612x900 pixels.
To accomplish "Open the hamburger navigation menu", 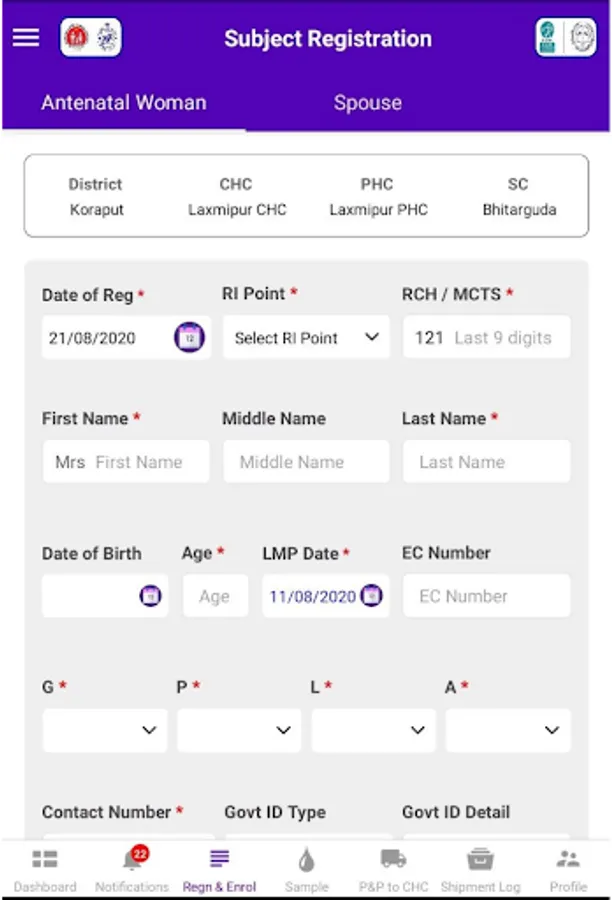I will [x=26, y=38].
